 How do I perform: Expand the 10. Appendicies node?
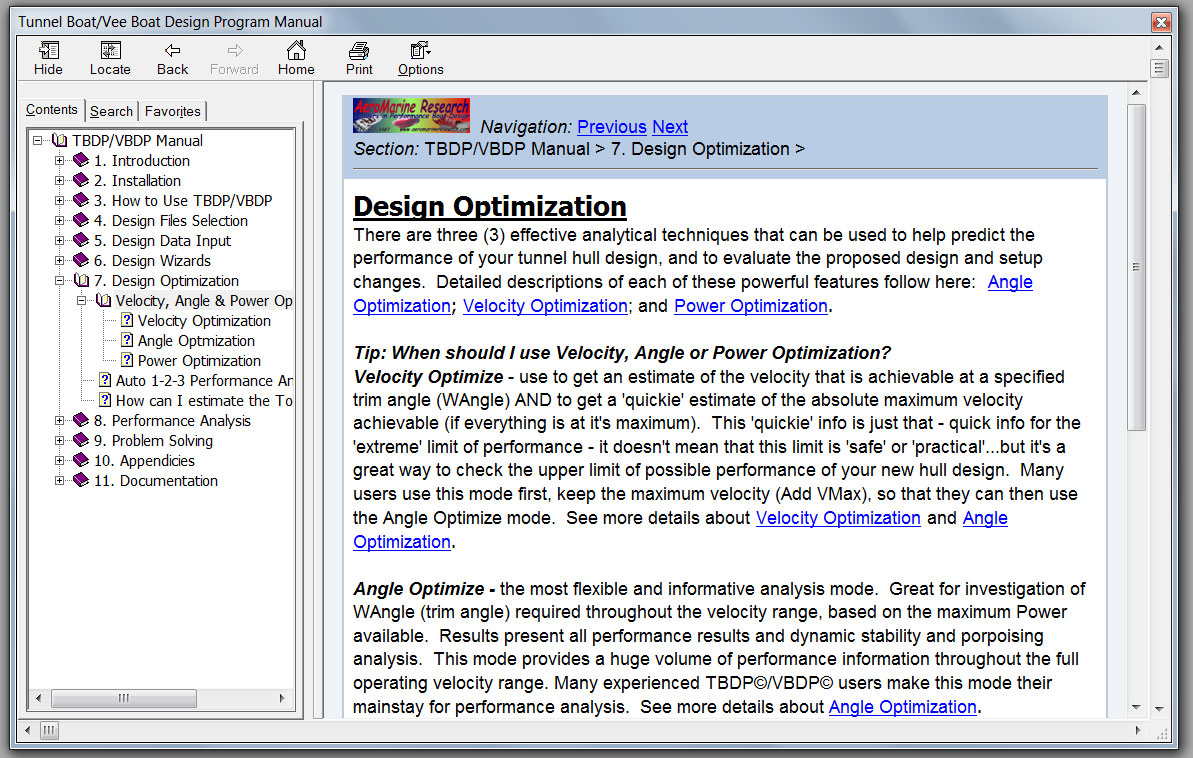(59, 460)
